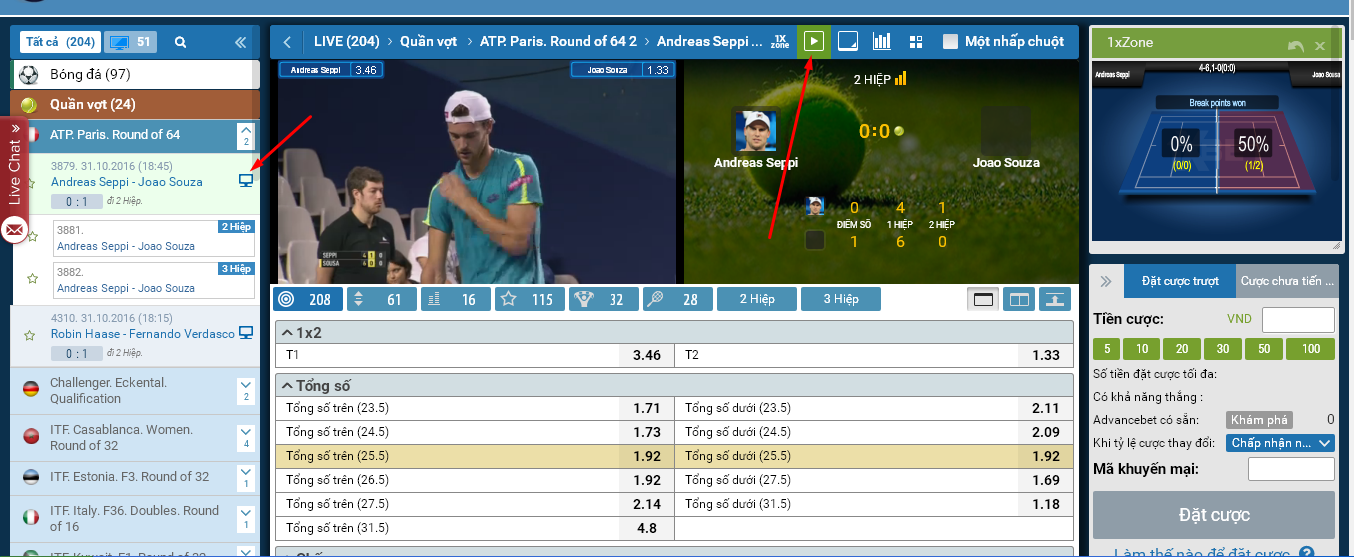
Task: Choose the quick stake 5 button
Action: [1106, 349]
